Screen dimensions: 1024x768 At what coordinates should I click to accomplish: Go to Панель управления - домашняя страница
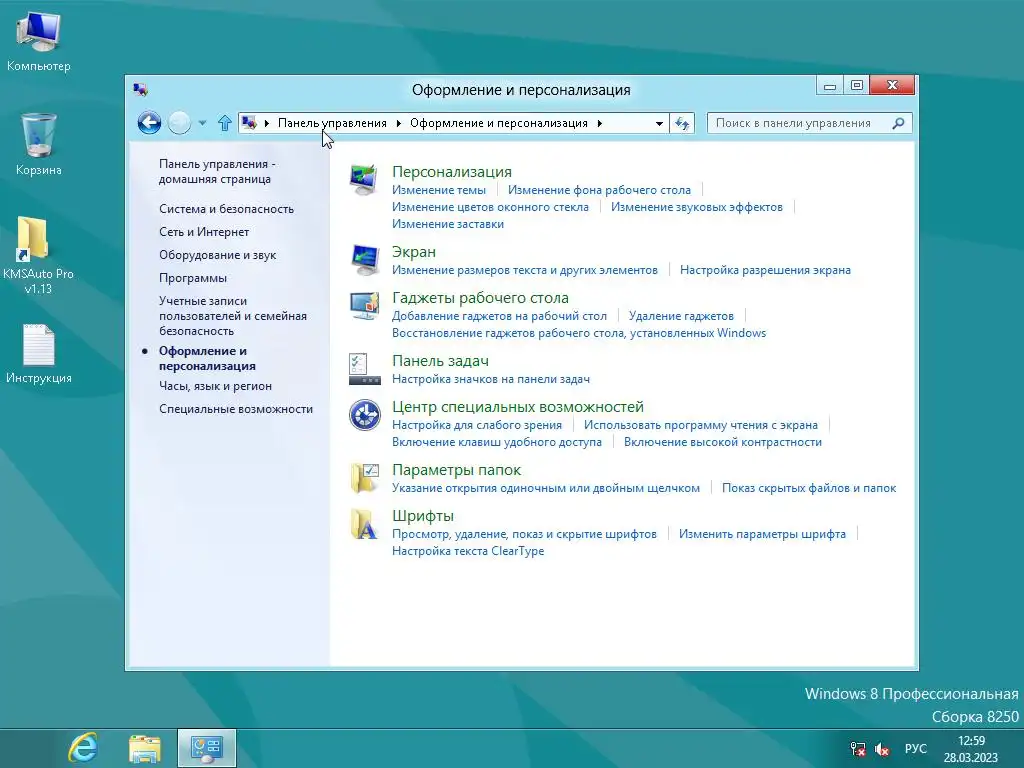(x=217, y=171)
